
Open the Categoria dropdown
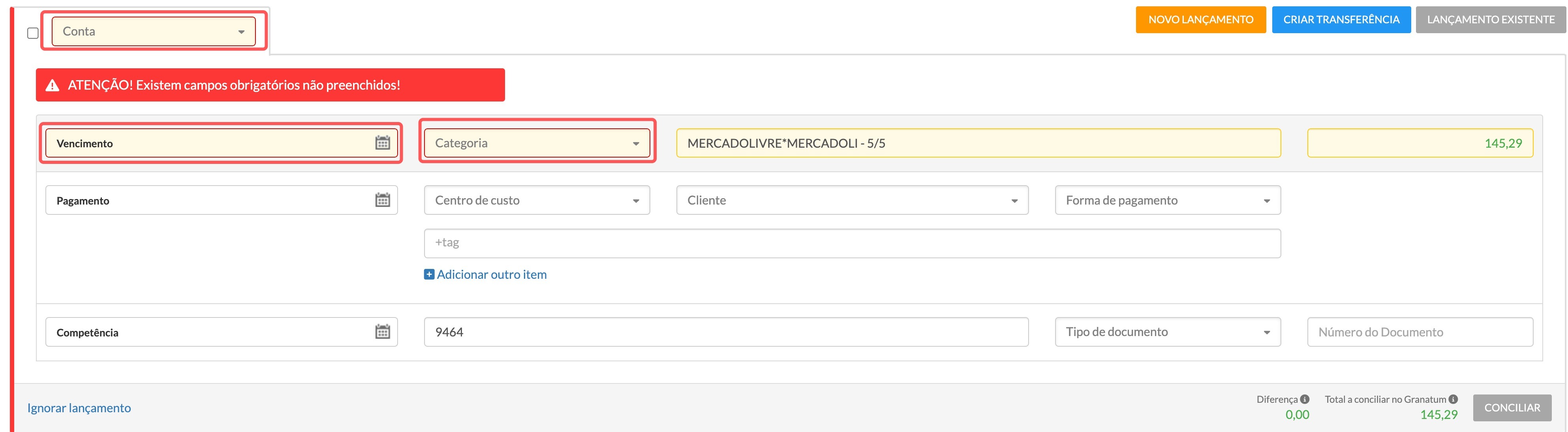[x=537, y=143]
